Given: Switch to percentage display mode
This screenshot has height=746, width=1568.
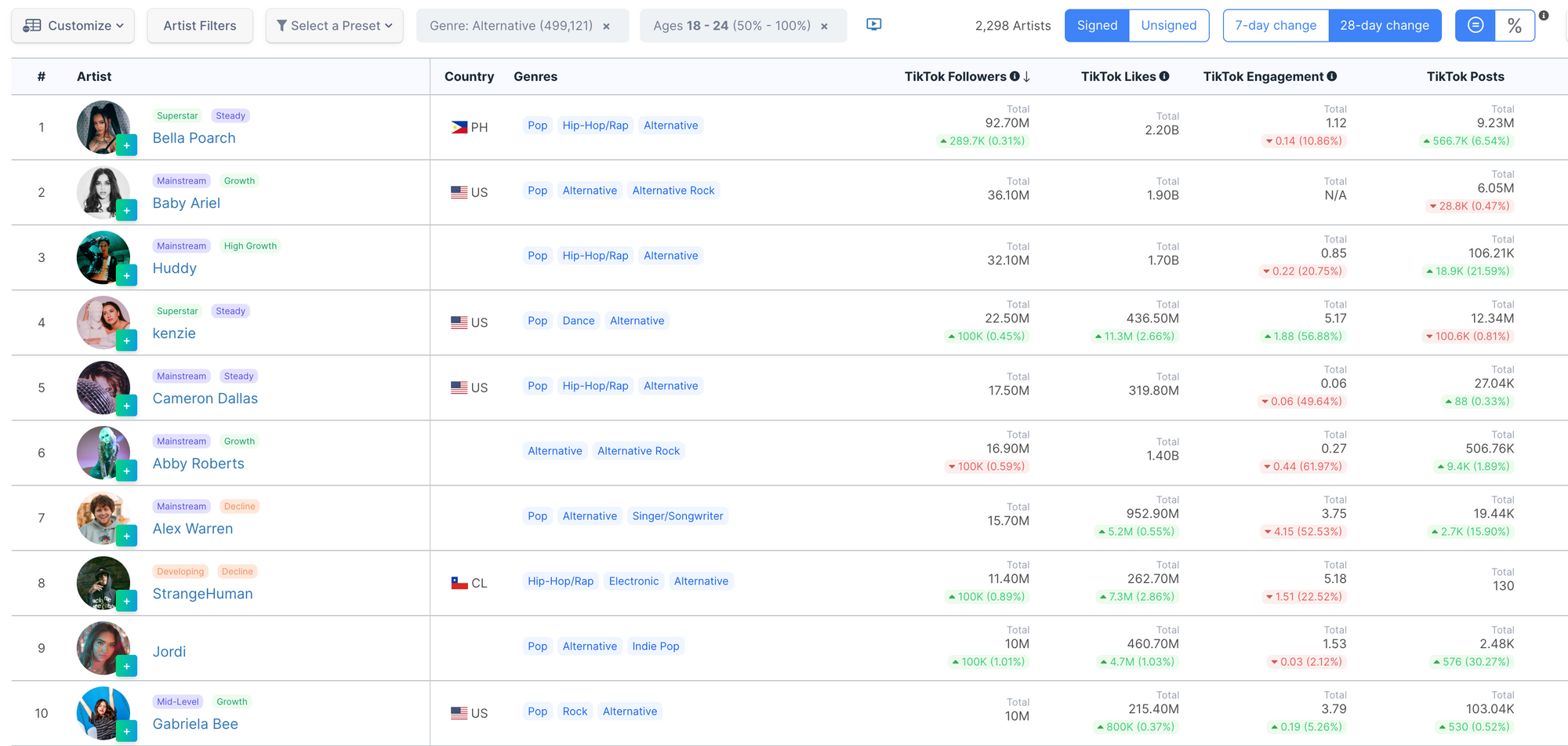Looking at the screenshot, I should [x=1515, y=26].
